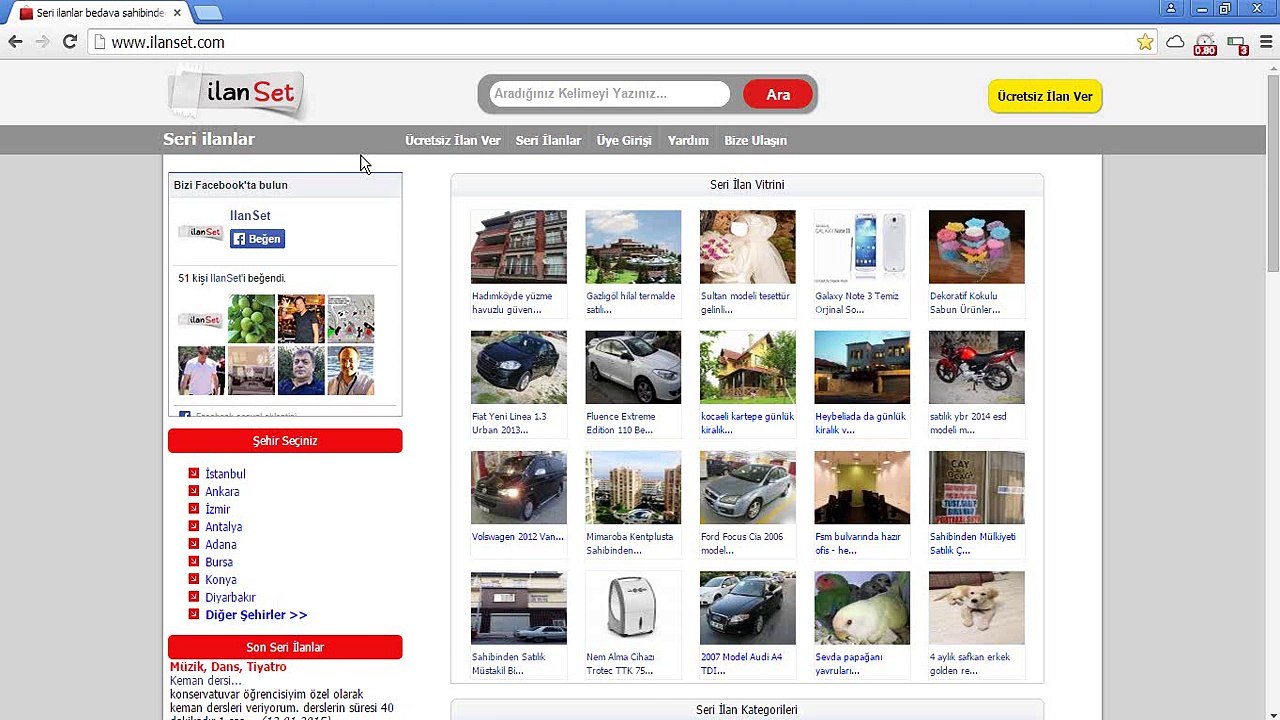Viewport: 1280px width, 720px height.
Task: Select Konya from the city list
Action: (x=221, y=580)
